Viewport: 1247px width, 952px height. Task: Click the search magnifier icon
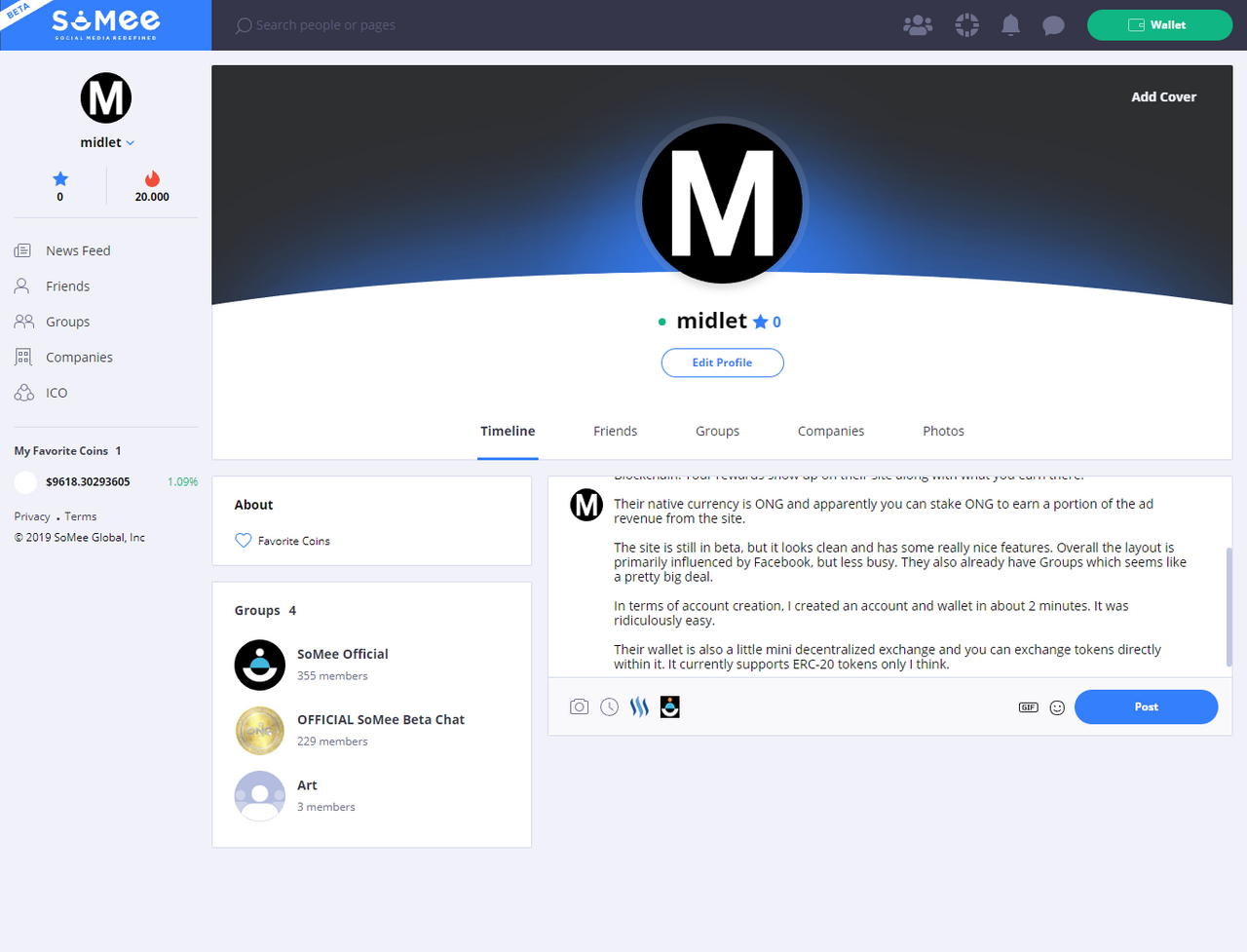click(244, 25)
